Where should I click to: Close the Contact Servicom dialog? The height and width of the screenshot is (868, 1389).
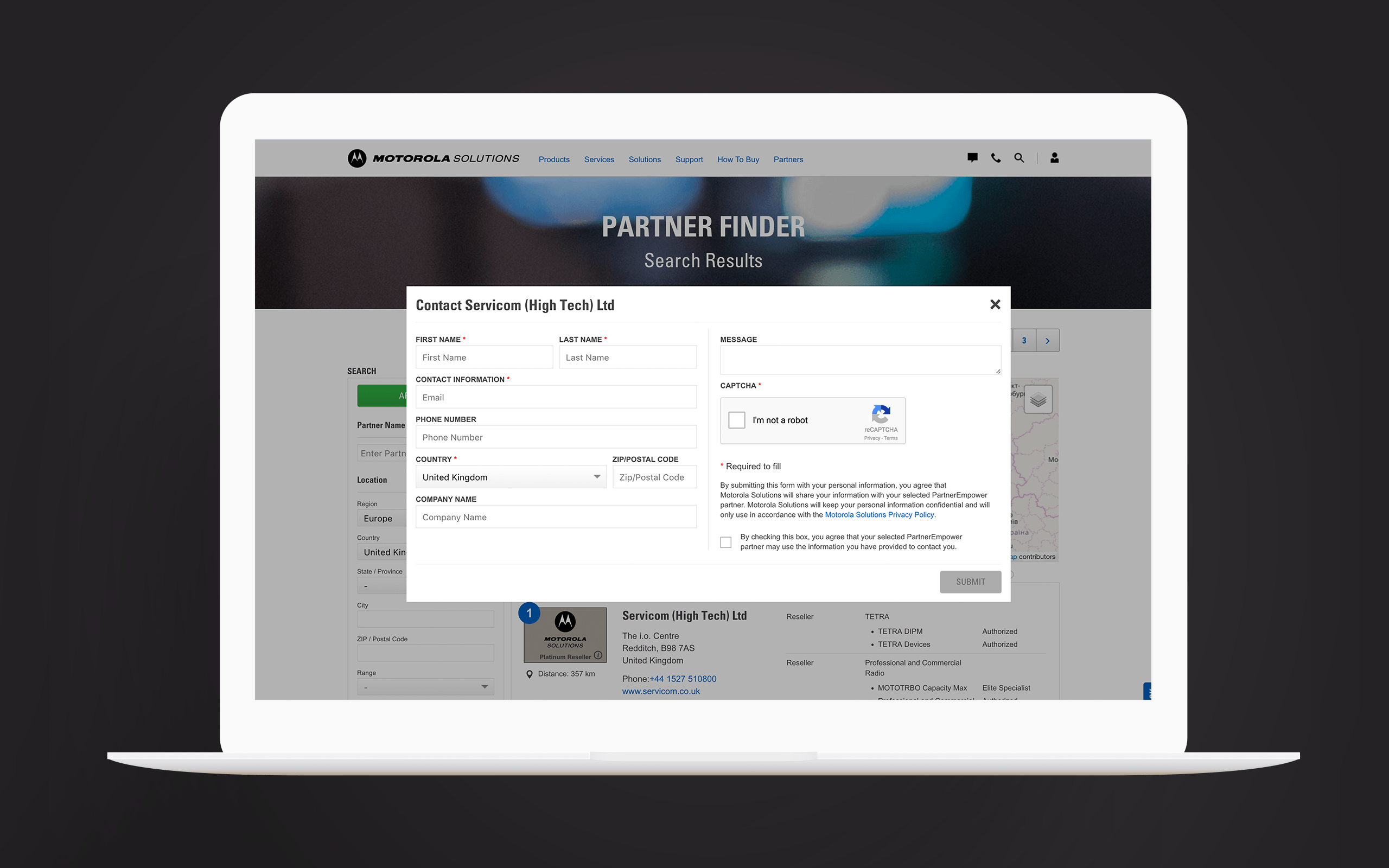click(x=995, y=304)
